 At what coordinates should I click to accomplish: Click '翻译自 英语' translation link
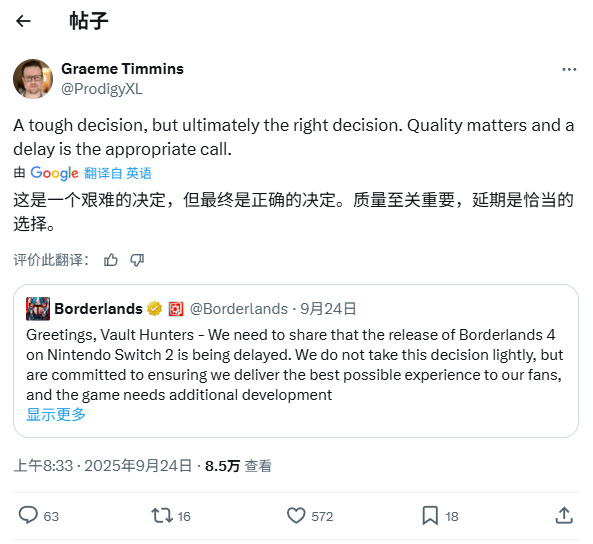pos(118,173)
